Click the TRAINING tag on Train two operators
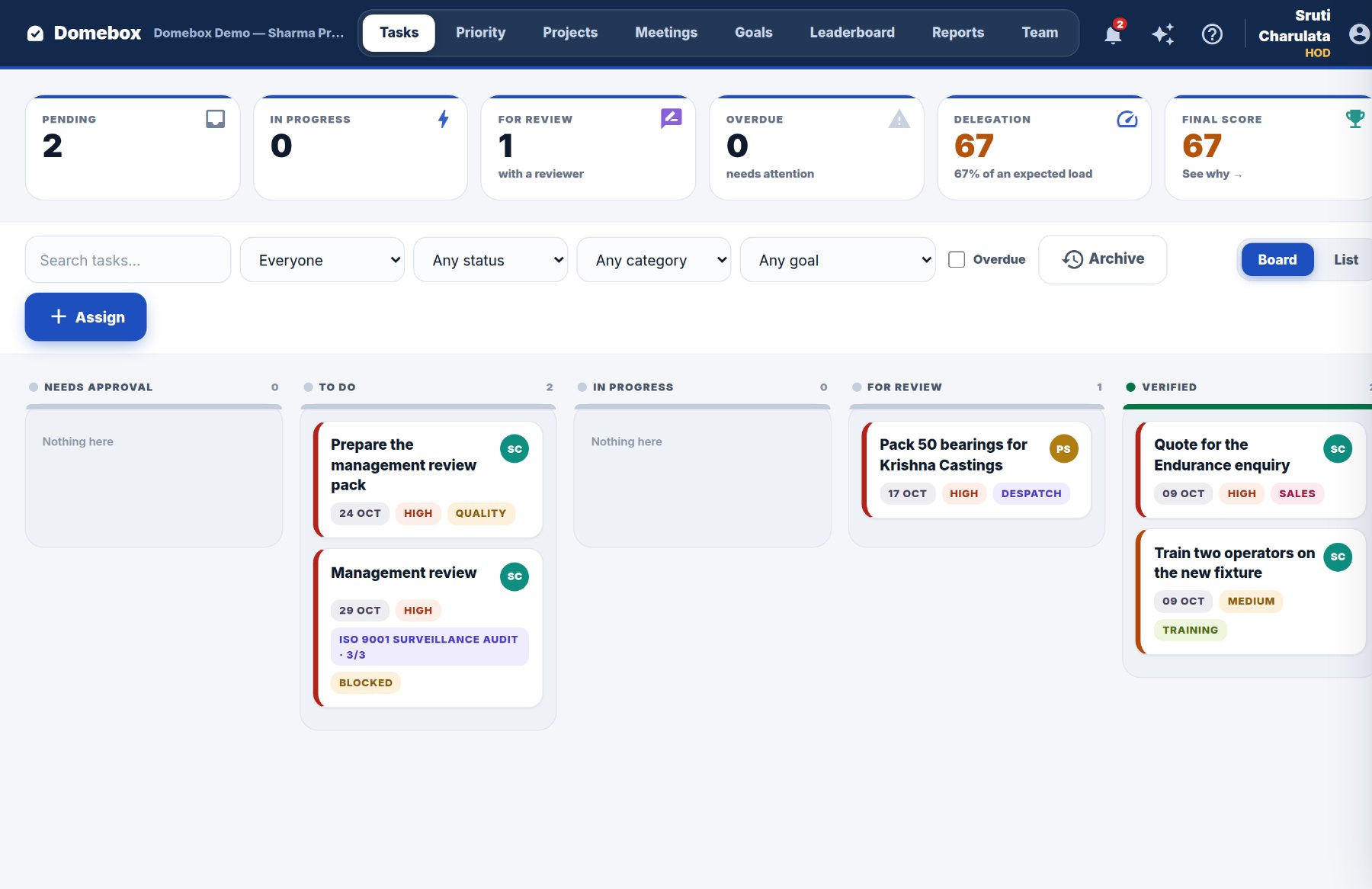 [x=1190, y=630]
